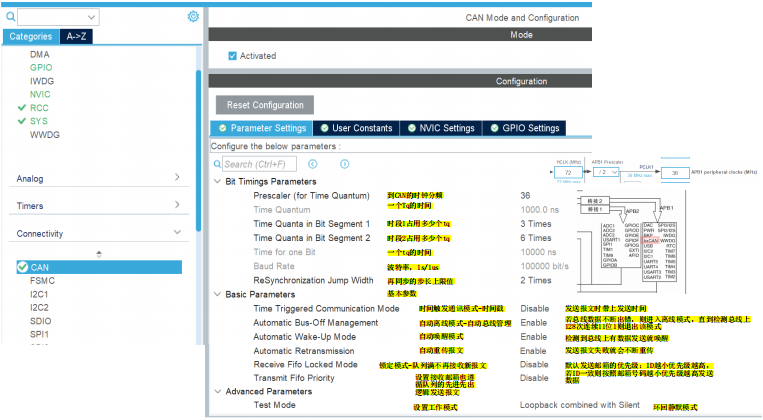The image size is (763, 420).
Task: Open the GPIO Settings tab
Action: click(x=524, y=128)
